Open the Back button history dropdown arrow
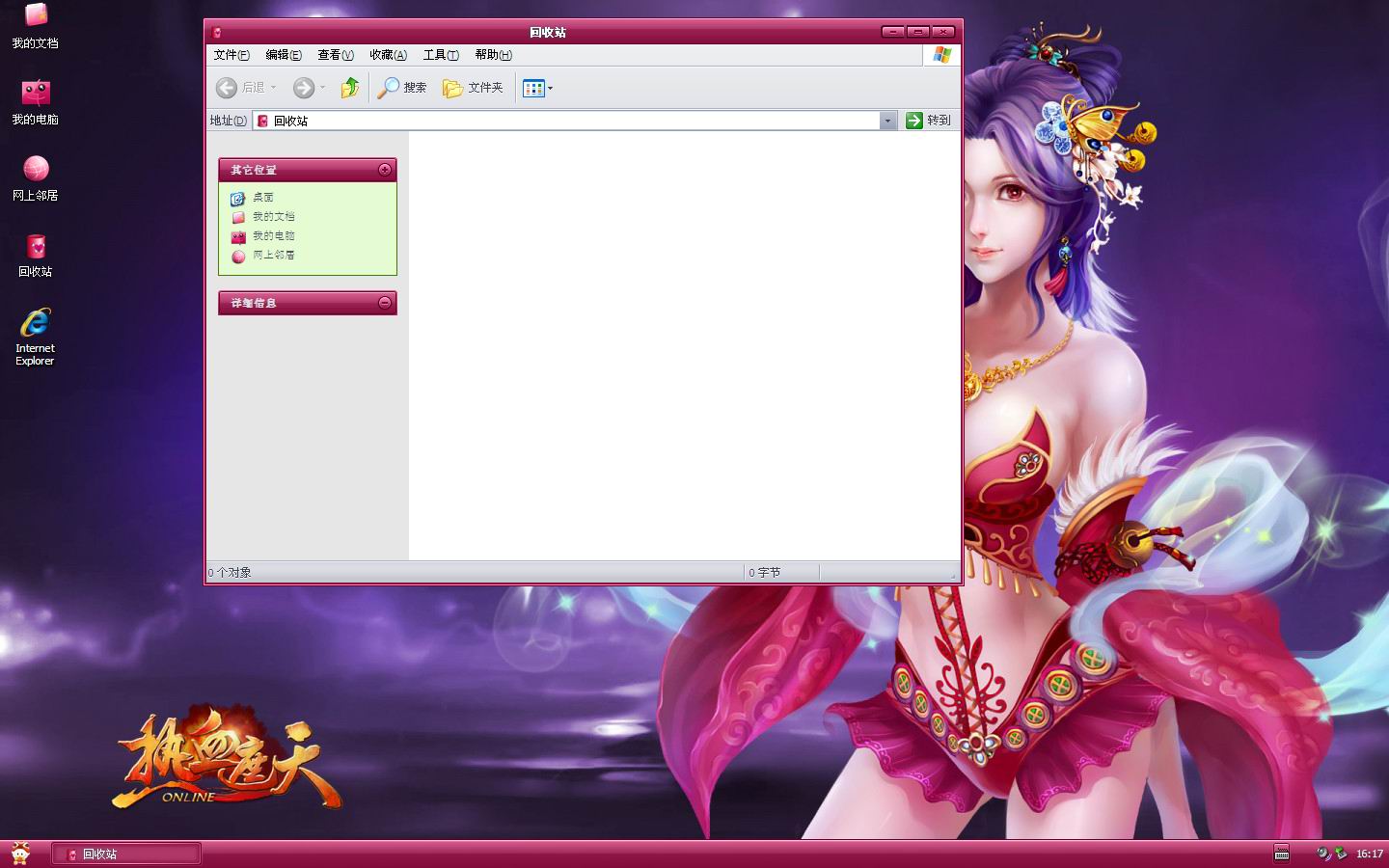 tap(274, 88)
